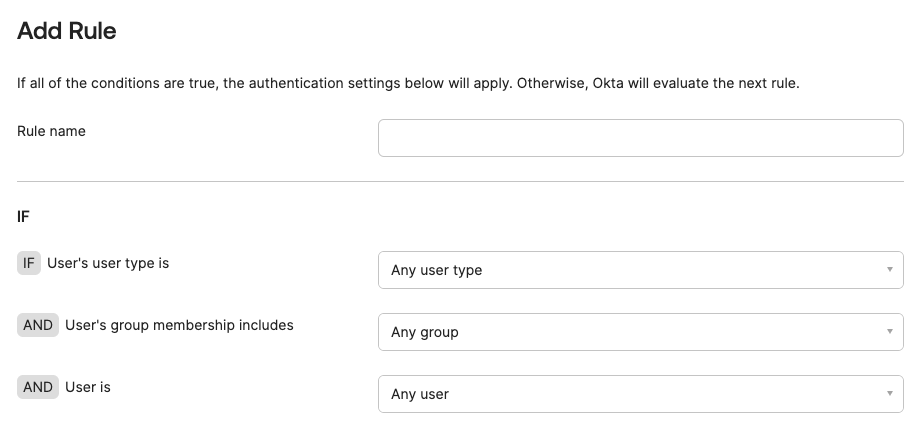Viewport: 919px width, 424px height.
Task: Select the 'Any user type' value text
Action: click(436, 270)
